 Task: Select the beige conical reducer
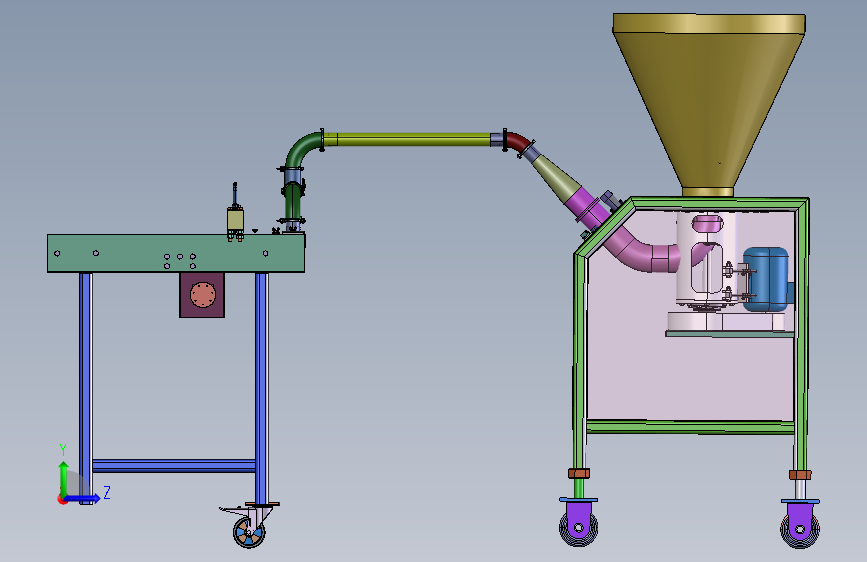[x=555, y=177]
